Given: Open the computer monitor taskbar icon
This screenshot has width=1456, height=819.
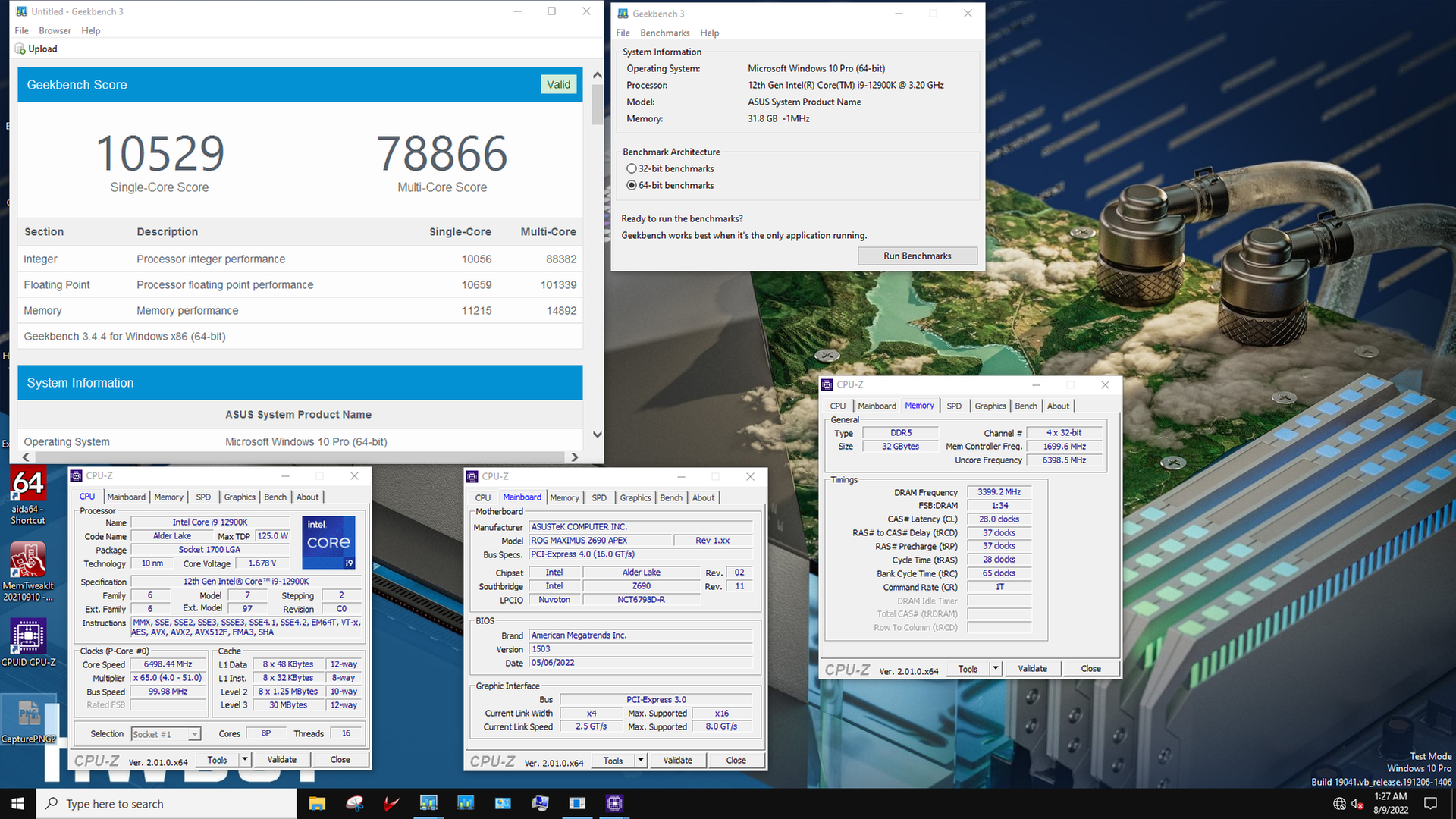Looking at the screenshot, I should pos(540,803).
